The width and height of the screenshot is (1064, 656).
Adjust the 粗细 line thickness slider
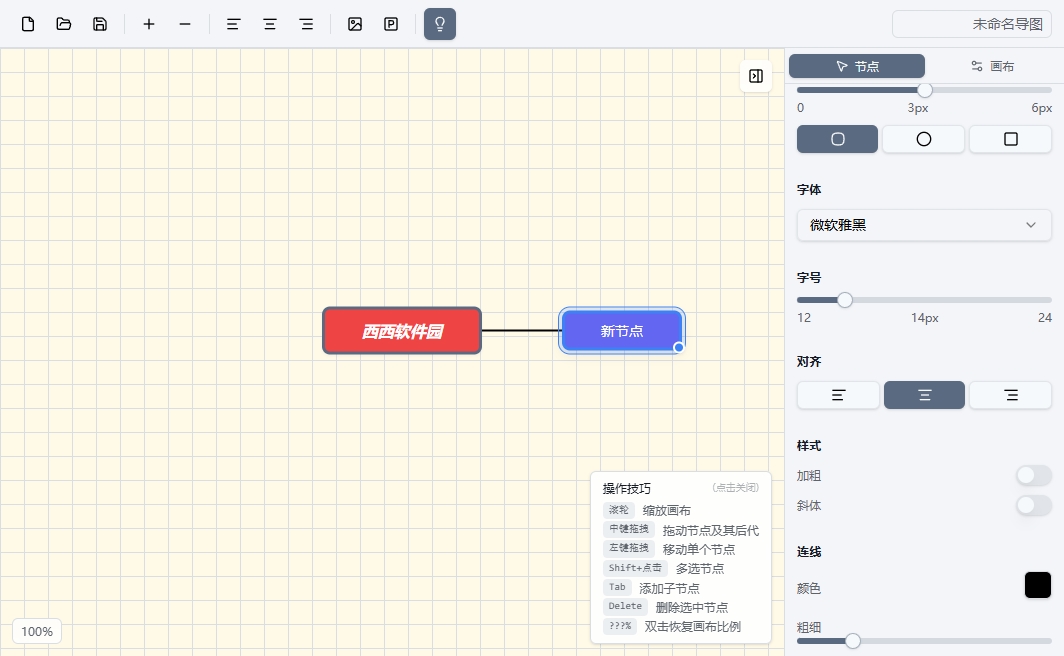(853, 641)
